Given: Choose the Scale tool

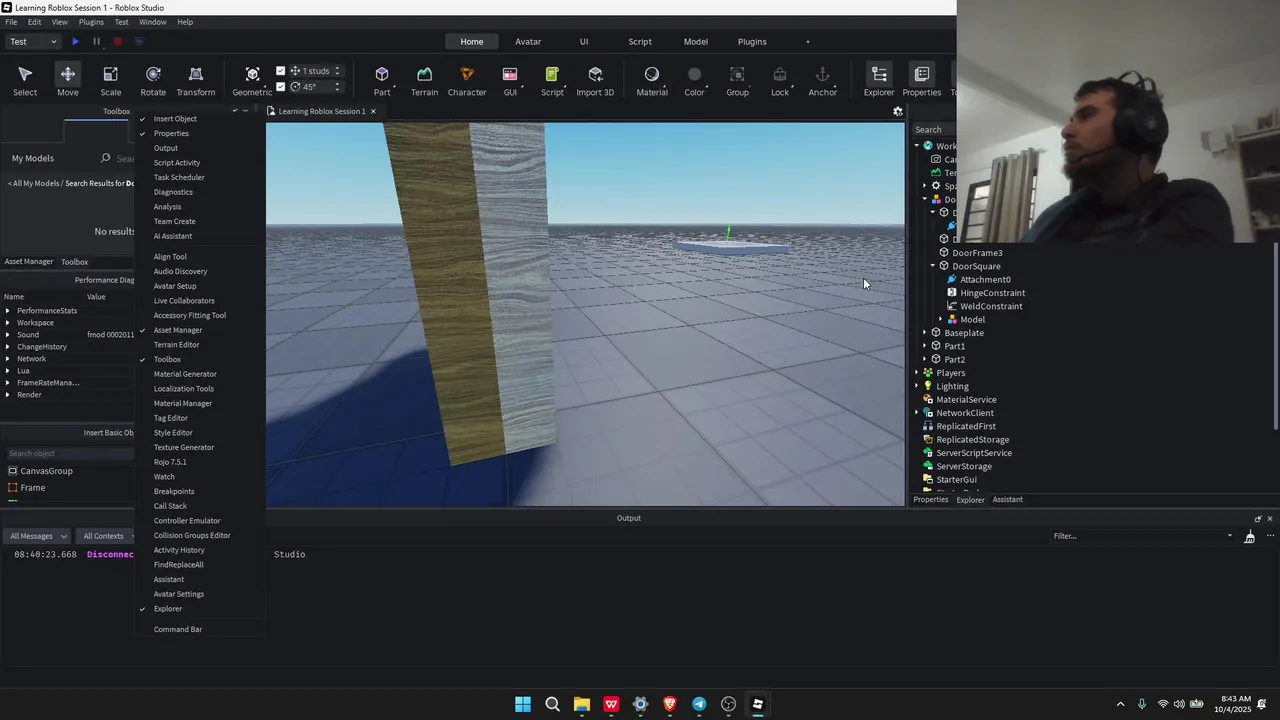Looking at the screenshot, I should (x=110, y=81).
